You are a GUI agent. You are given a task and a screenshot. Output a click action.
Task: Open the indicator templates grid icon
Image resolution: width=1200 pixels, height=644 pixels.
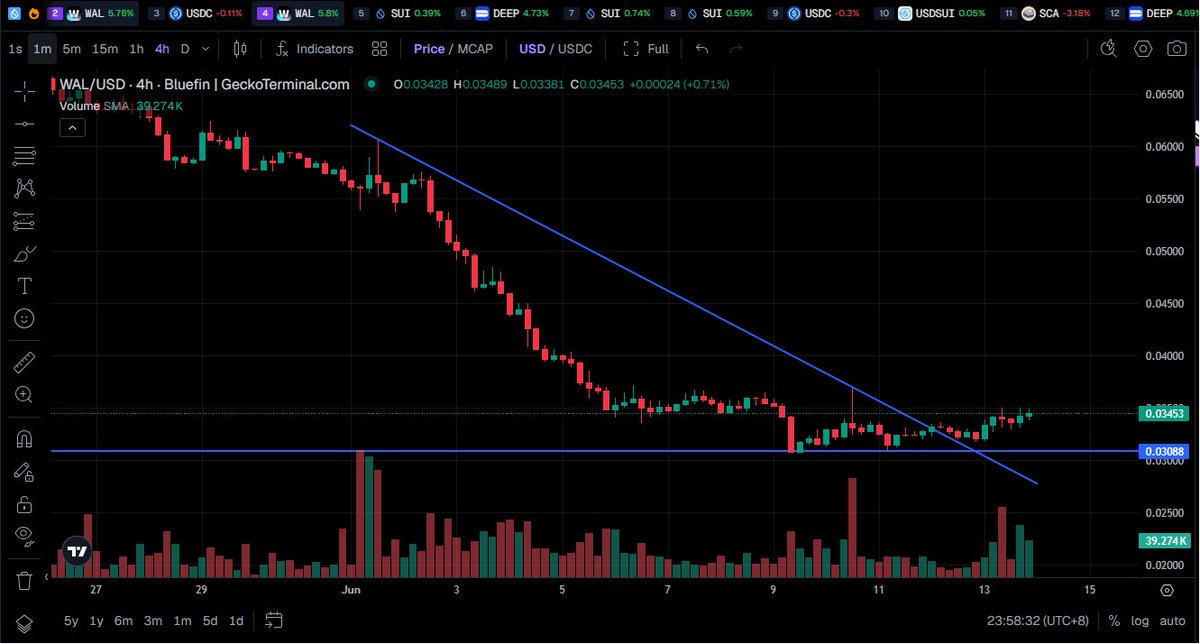pyautogui.click(x=379, y=48)
